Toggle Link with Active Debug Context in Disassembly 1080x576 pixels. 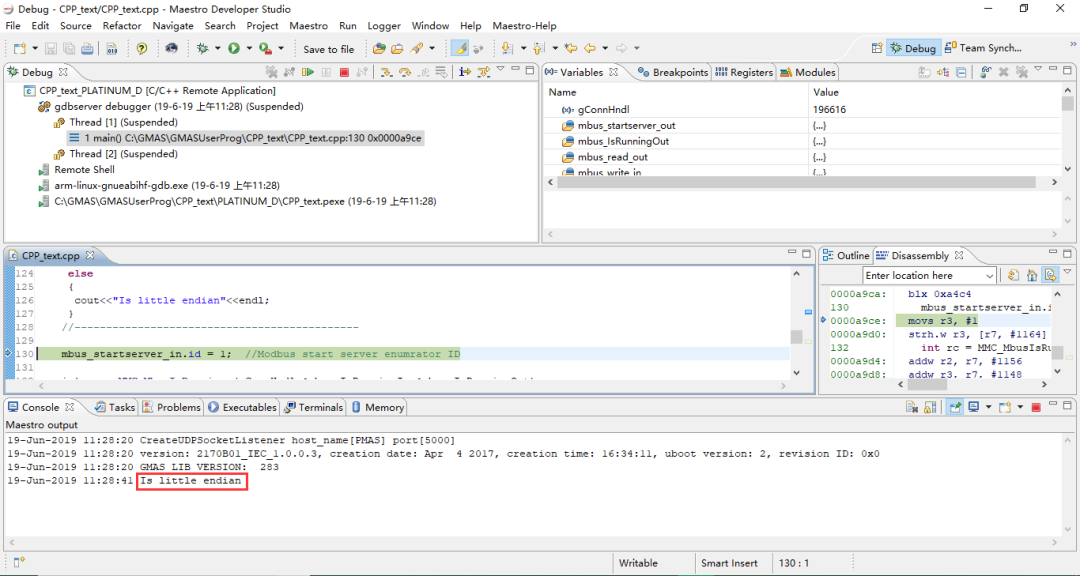1050,276
